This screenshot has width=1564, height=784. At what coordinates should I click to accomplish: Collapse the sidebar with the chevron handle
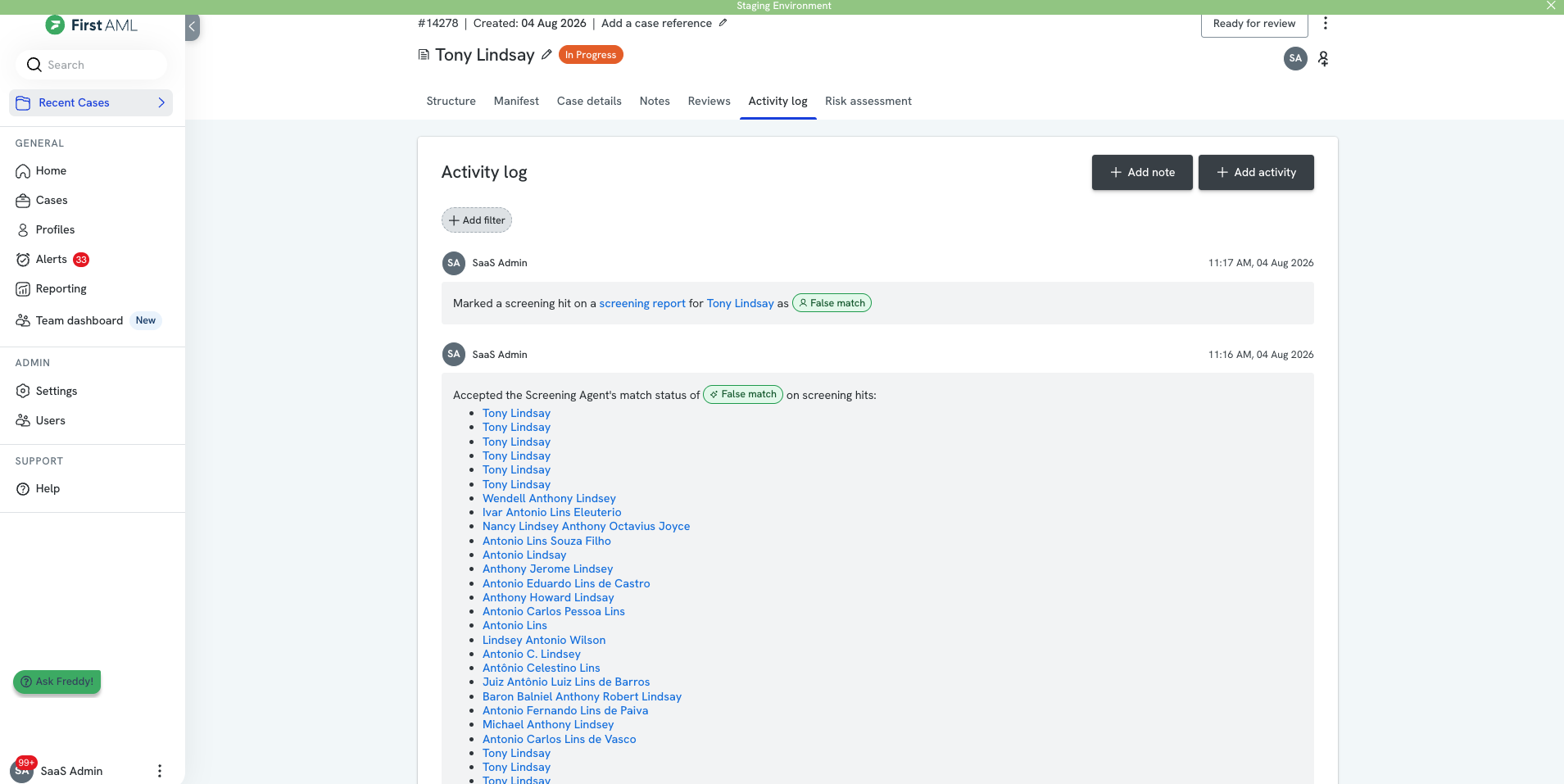tap(192, 26)
